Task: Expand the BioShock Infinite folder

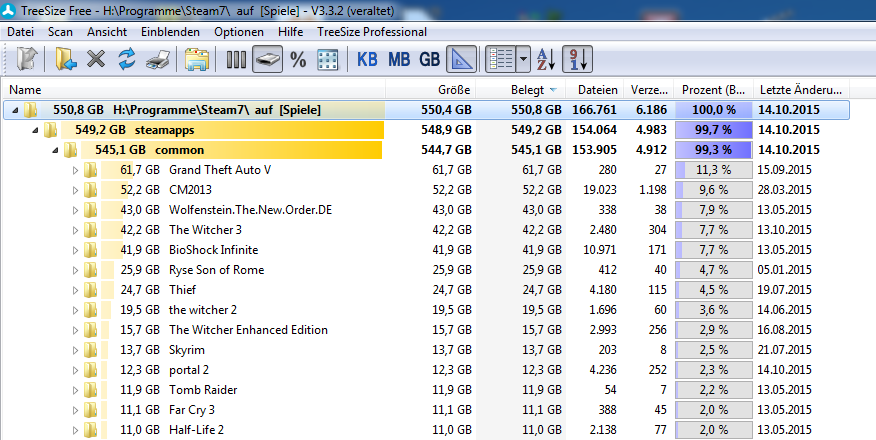Action: [75, 250]
